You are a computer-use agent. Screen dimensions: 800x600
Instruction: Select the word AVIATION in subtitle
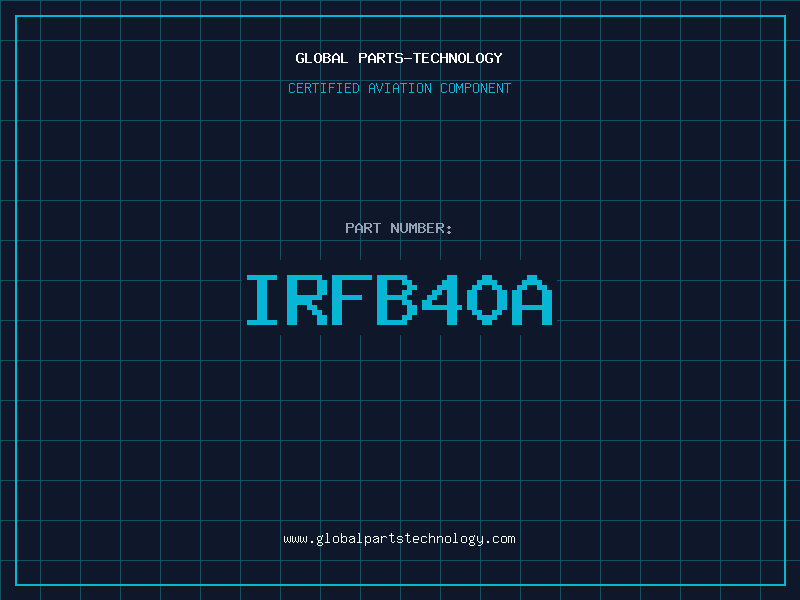coord(398,88)
